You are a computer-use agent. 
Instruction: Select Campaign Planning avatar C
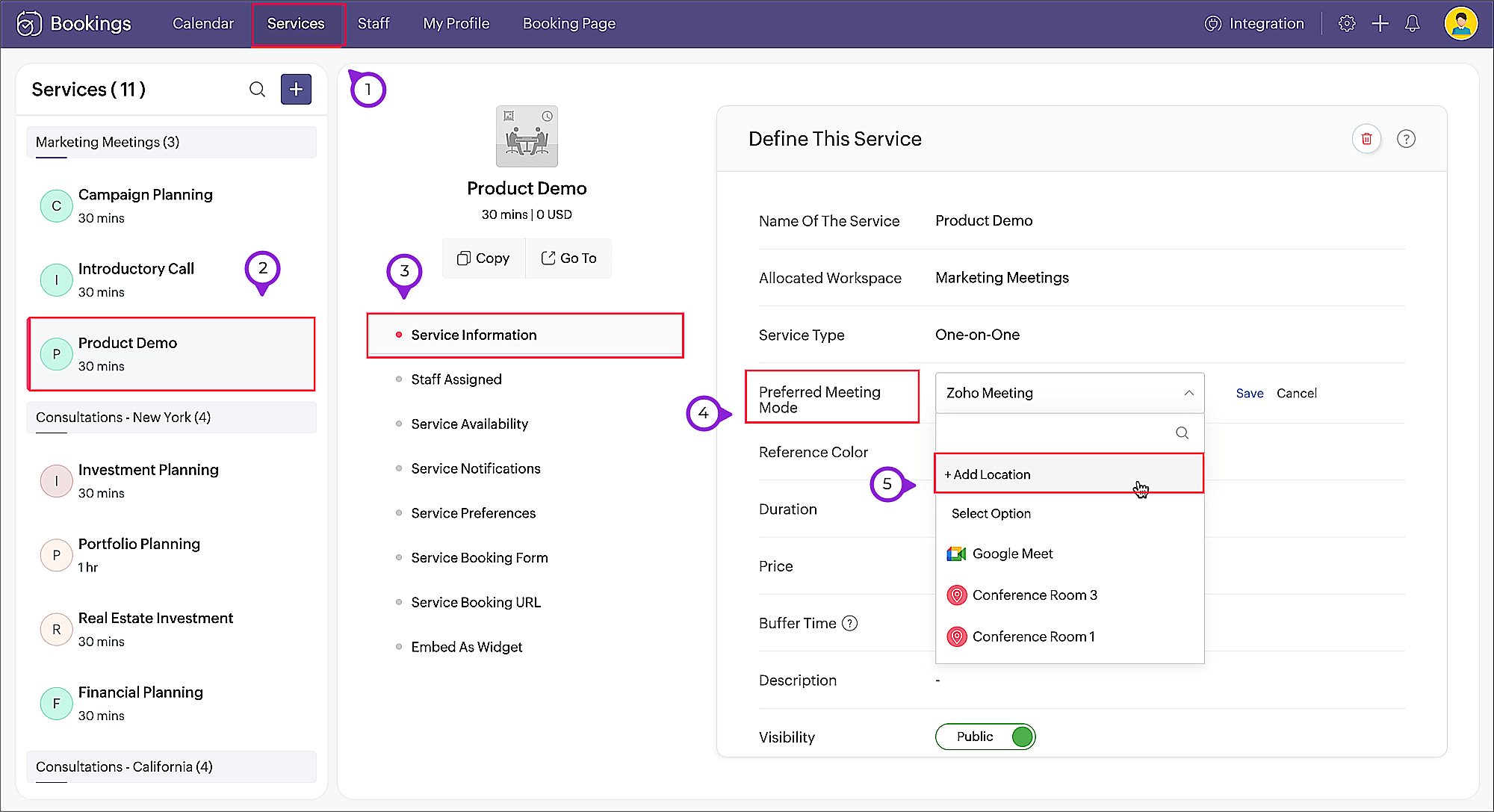(x=56, y=206)
